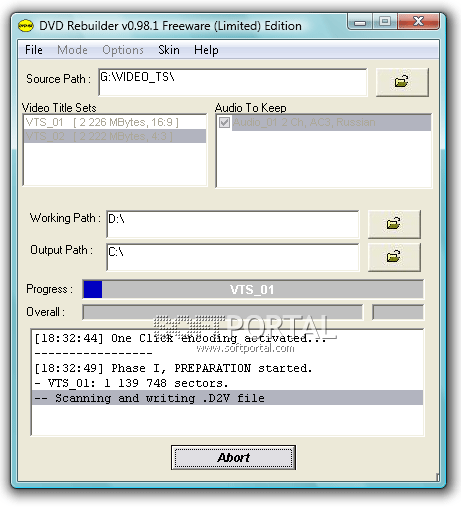461x508 pixels.
Task: Click the Source Path text field
Action: click(233, 82)
